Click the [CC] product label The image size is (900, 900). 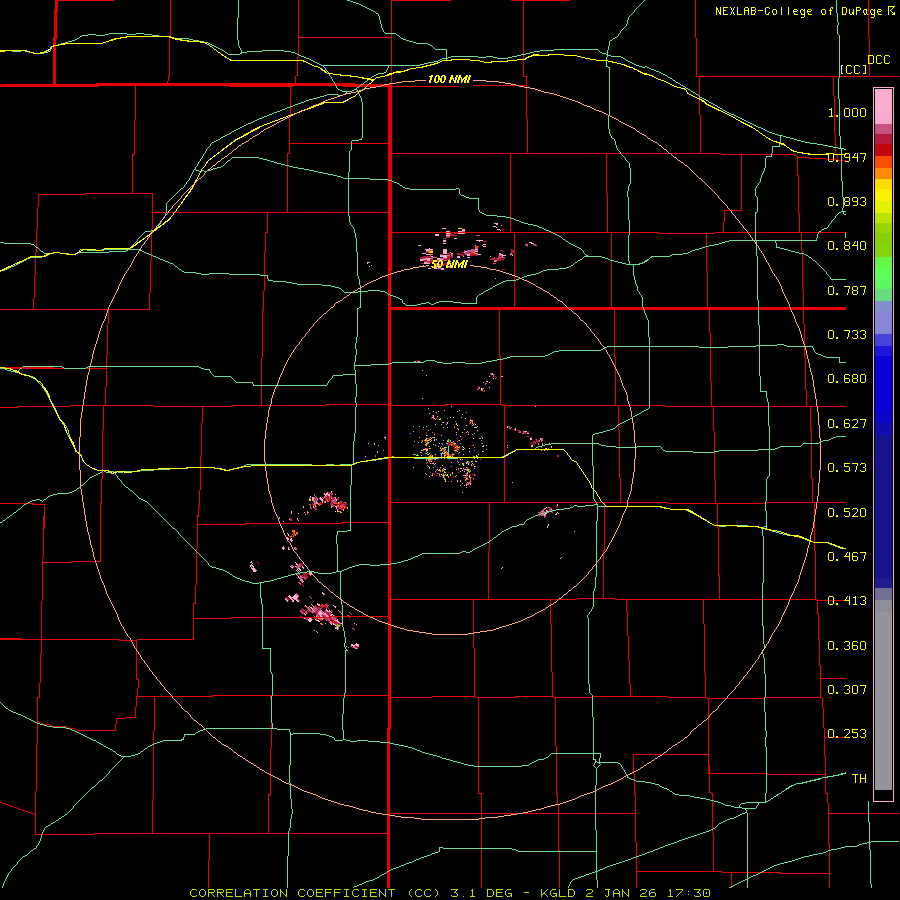(x=854, y=69)
